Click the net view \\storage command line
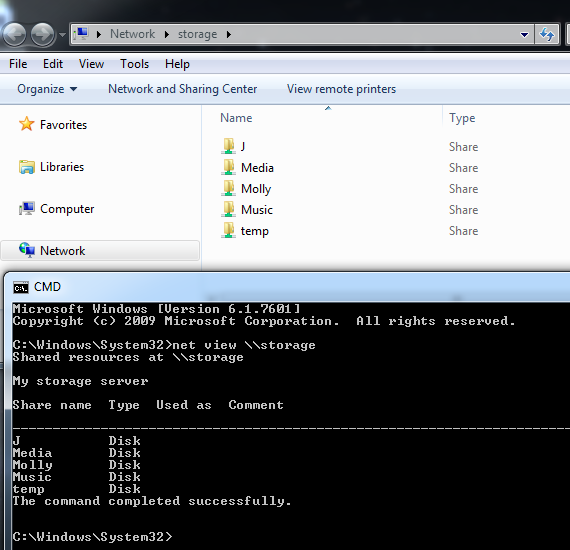The image size is (570, 550). coord(164,345)
